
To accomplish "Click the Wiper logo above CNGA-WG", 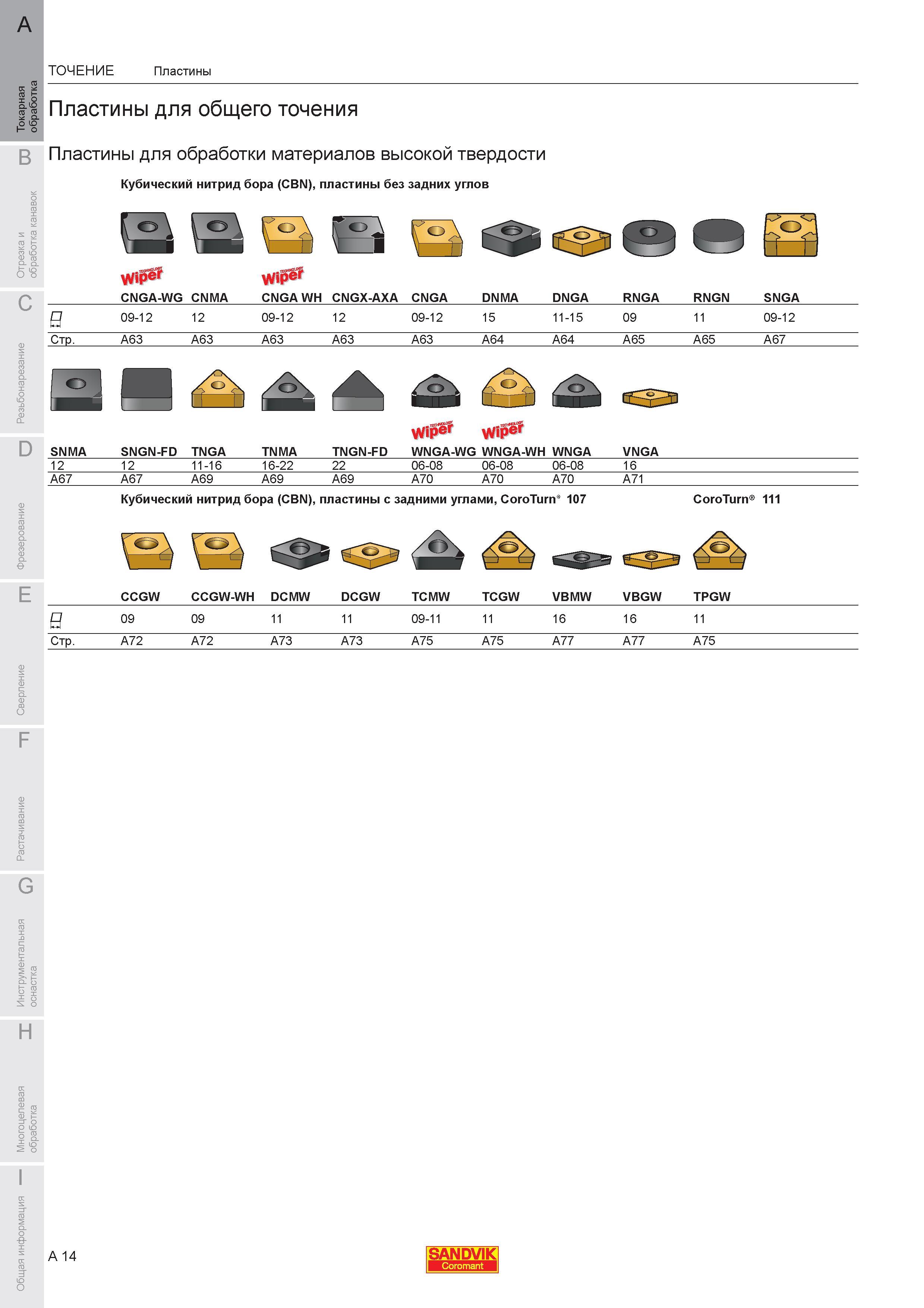I will click(142, 276).
